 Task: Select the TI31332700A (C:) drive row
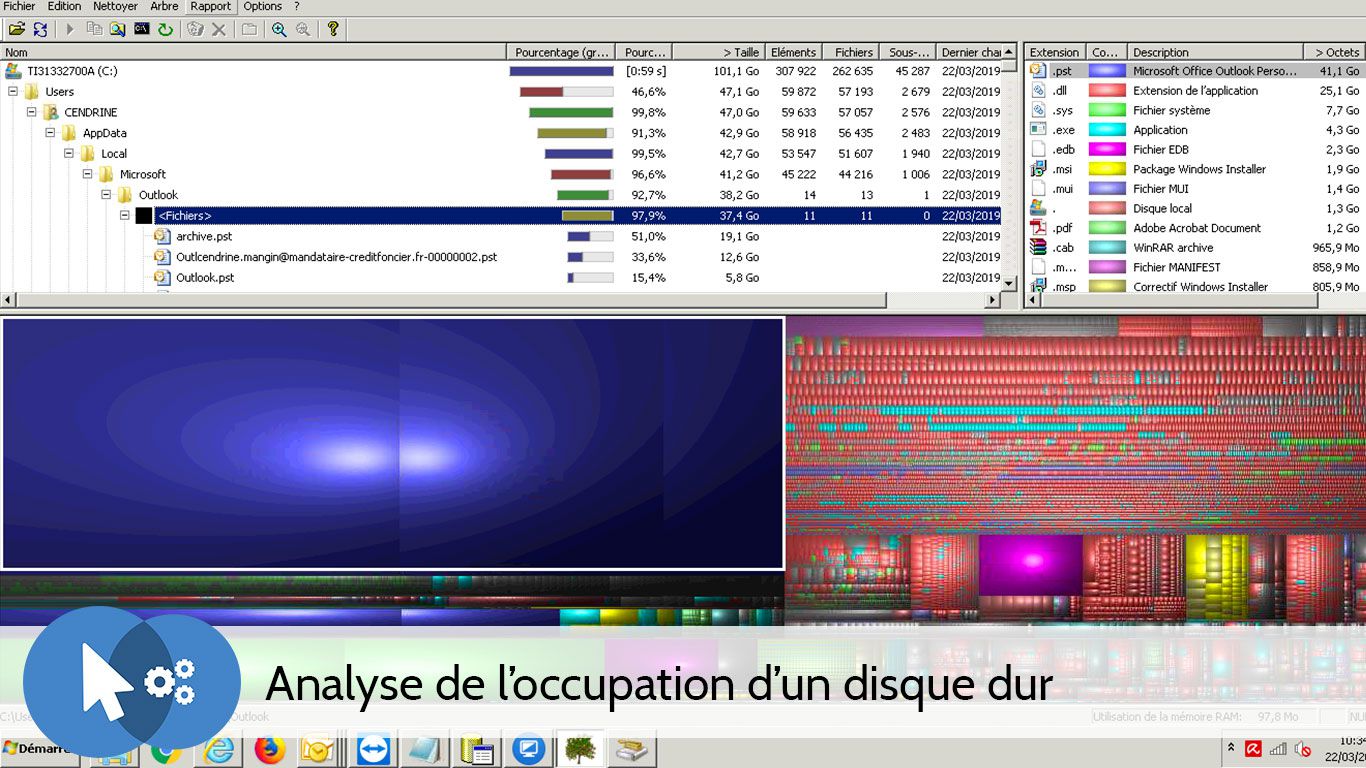[x=500, y=71]
